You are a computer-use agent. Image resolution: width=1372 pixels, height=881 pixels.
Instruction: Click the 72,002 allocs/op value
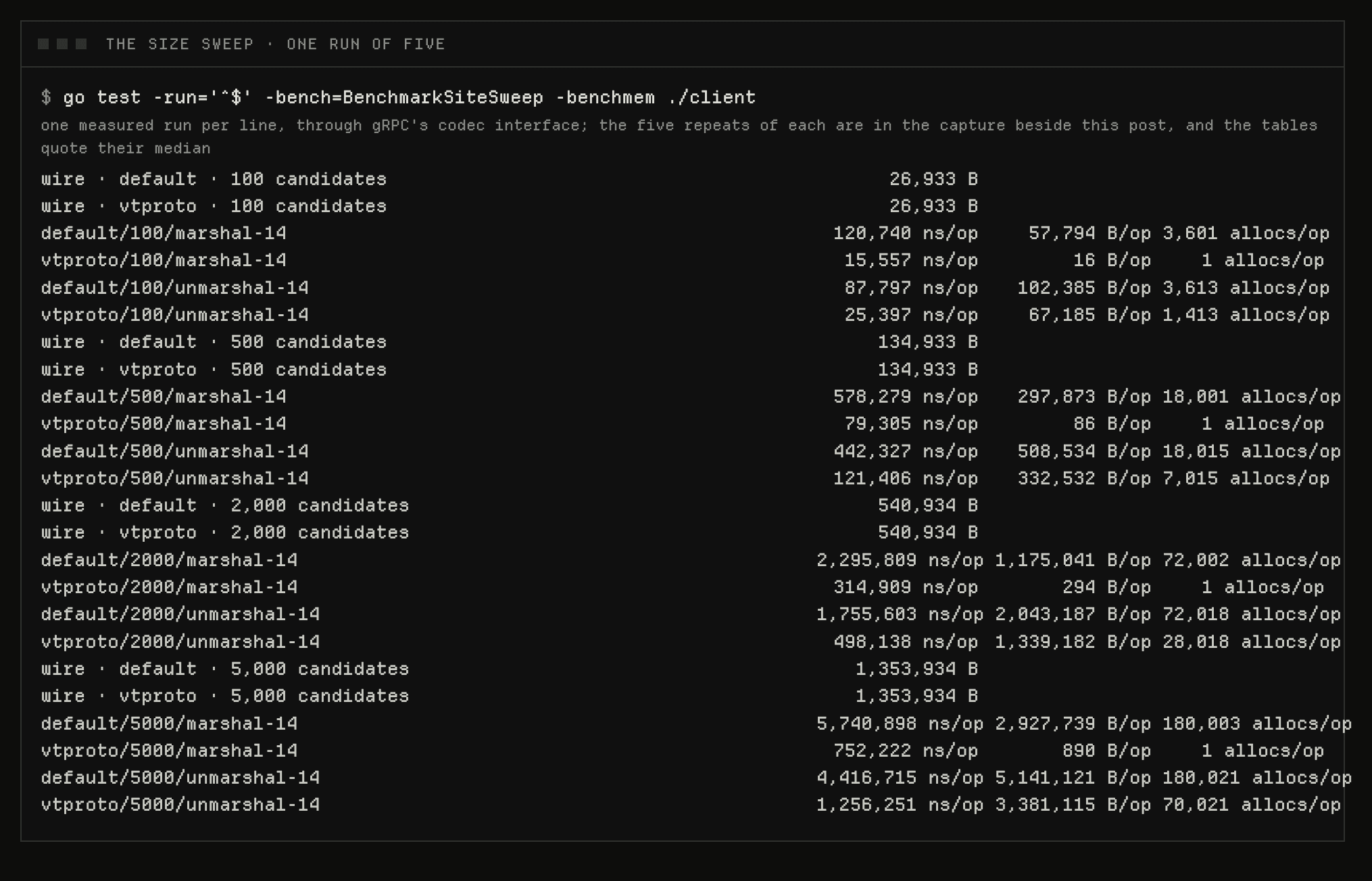1252,560
